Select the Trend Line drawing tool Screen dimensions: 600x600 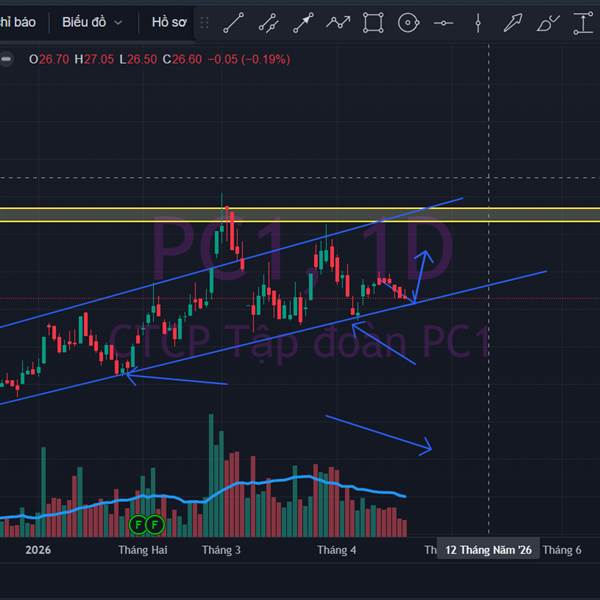point(233,23)
